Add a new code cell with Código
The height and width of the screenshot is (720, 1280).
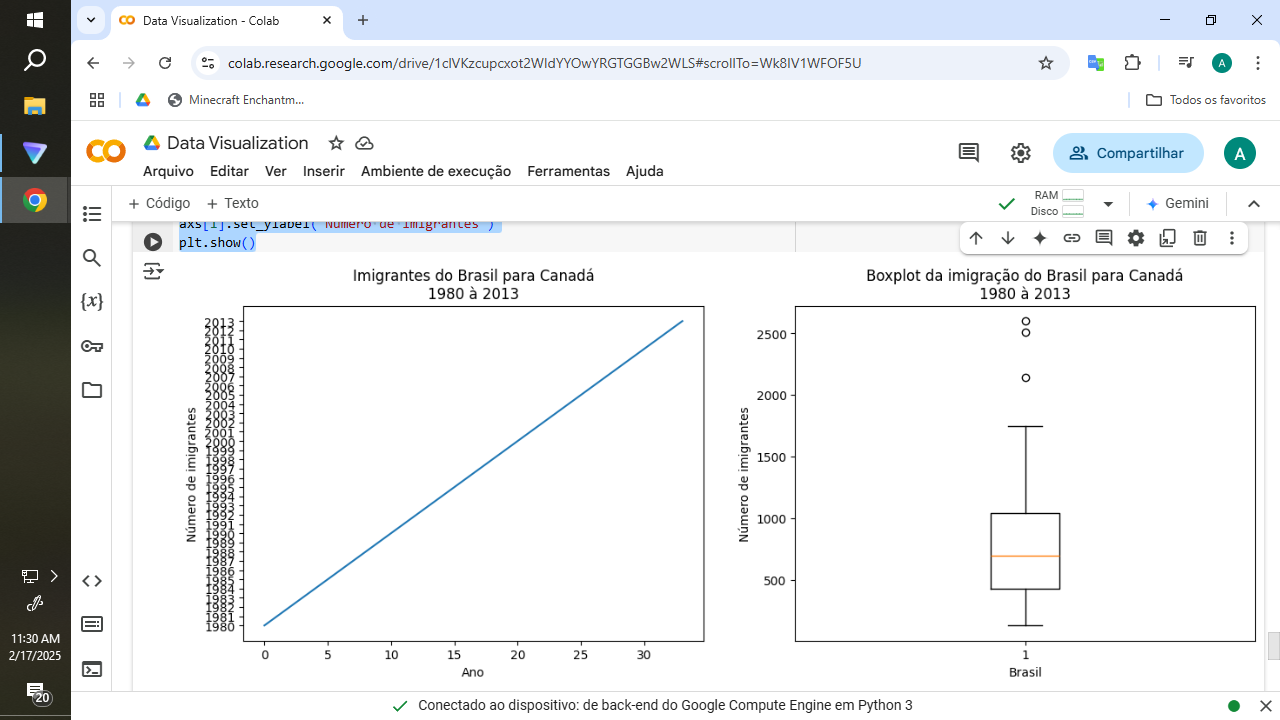tap(159, 203)
